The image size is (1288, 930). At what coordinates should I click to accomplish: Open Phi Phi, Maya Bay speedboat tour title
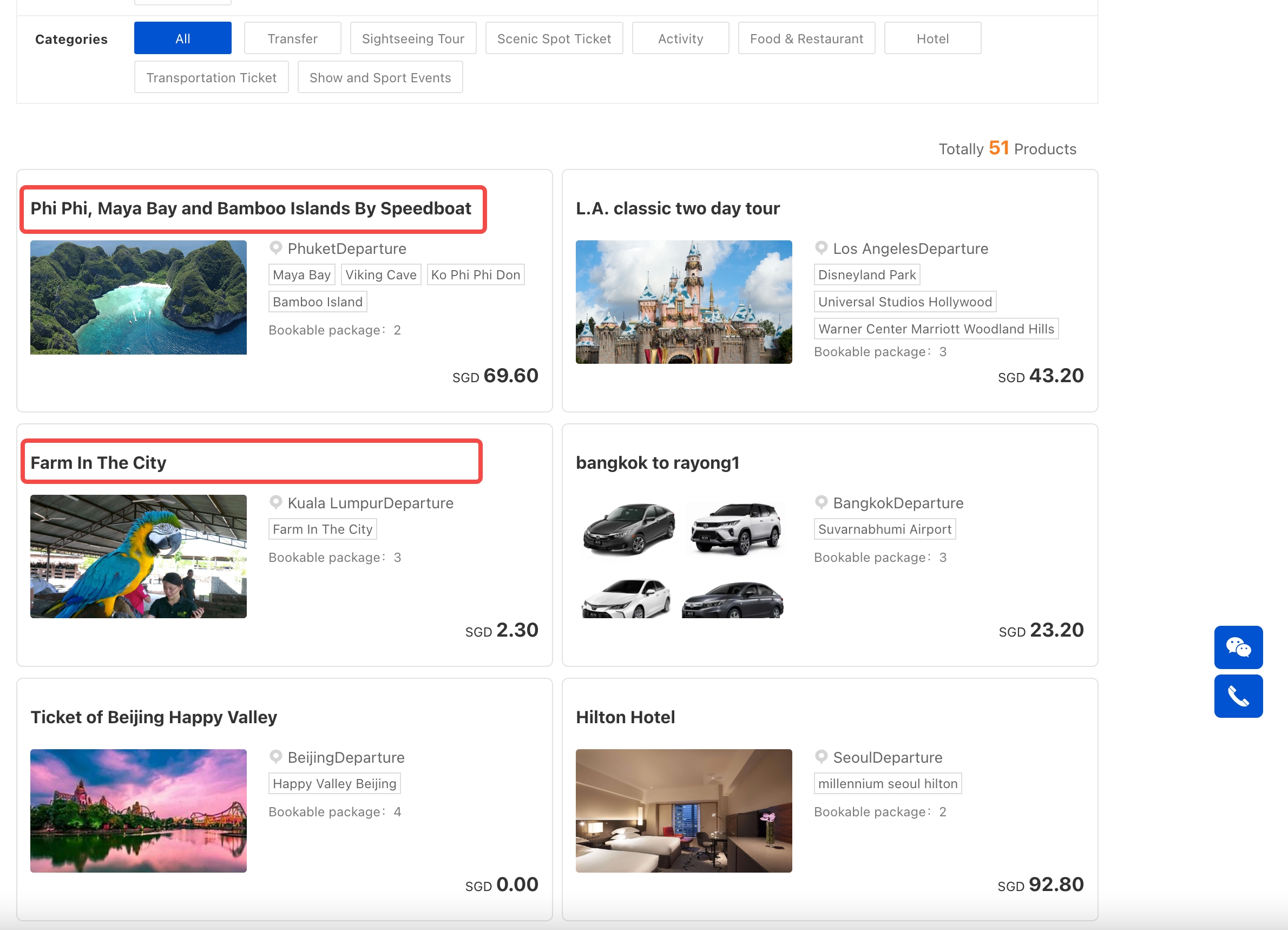point(251,208)
